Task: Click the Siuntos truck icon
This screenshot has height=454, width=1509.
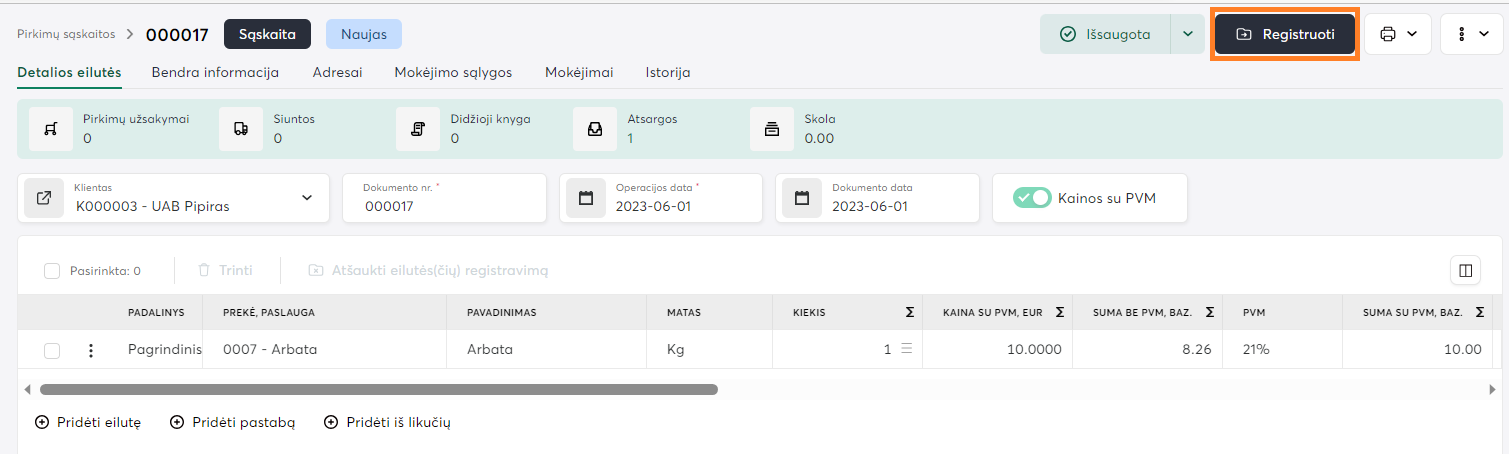Action: click(241, 129)
